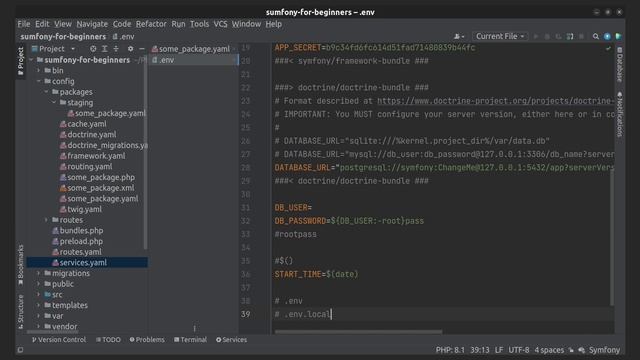Toggle the Bookmarks tool window side tab

pyautogui.click(x=20, y=265)
